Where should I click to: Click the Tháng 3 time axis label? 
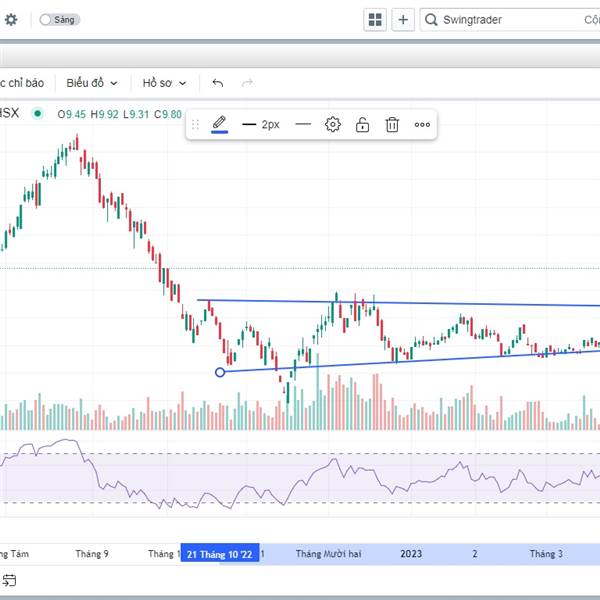546,554
